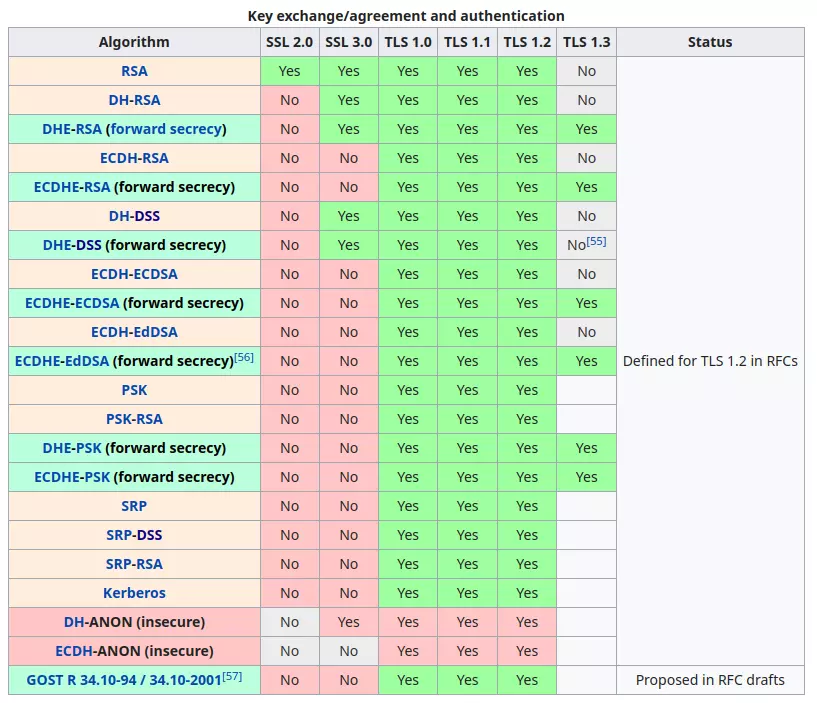The image size is (817, 703).
Task: Click forward secrecy link in DHE-RSA row
Action: [x=167, y=129]
